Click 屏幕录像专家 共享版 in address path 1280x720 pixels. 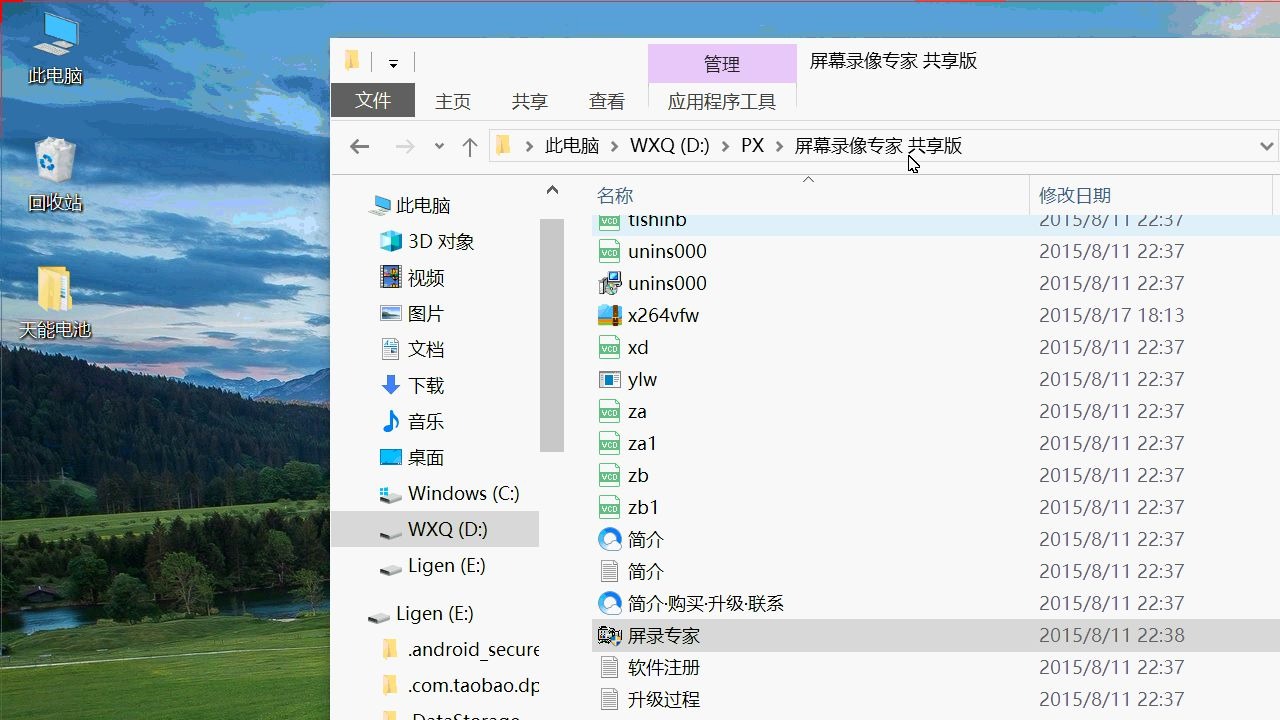point(878,146)
